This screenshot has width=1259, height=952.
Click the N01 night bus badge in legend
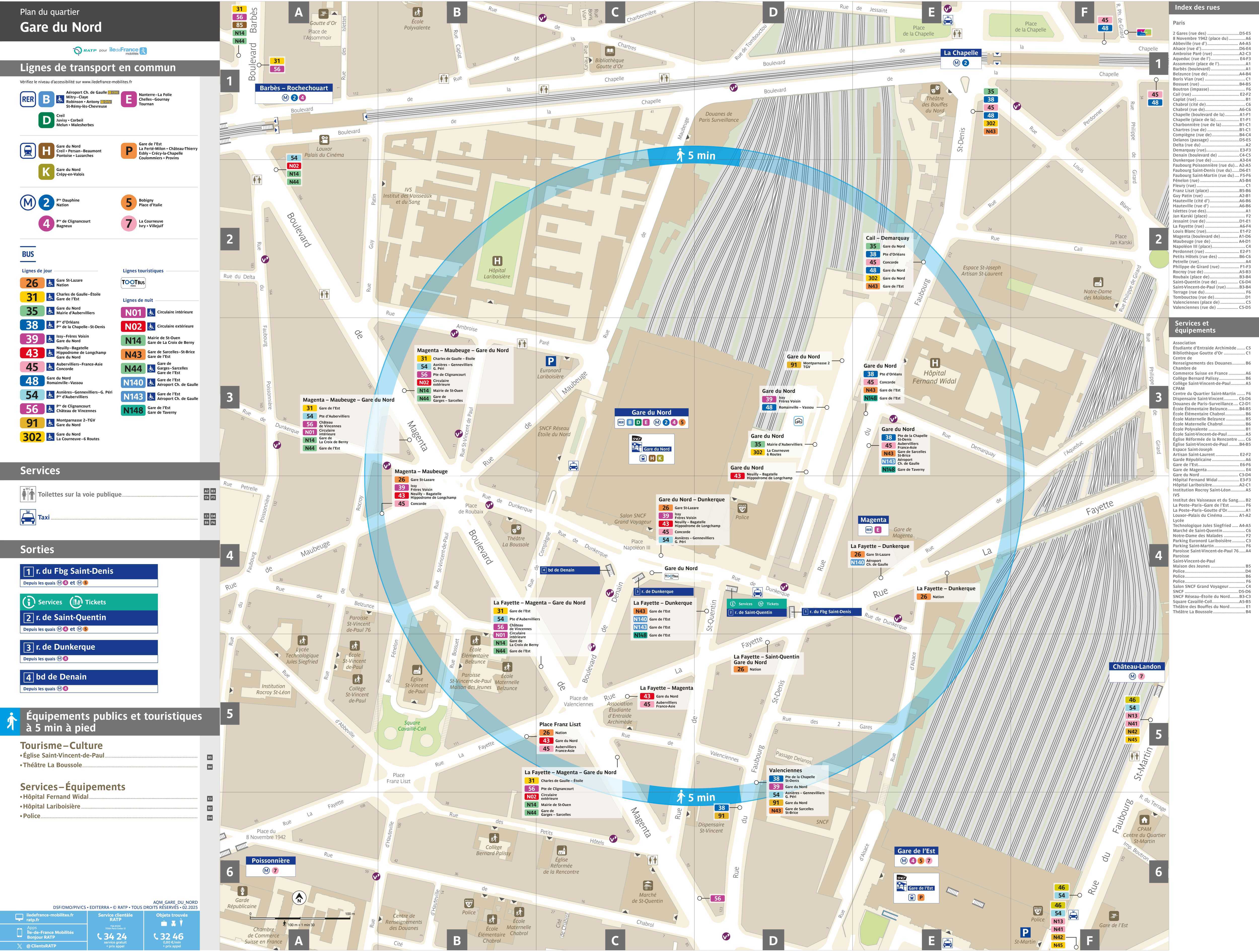133,312
